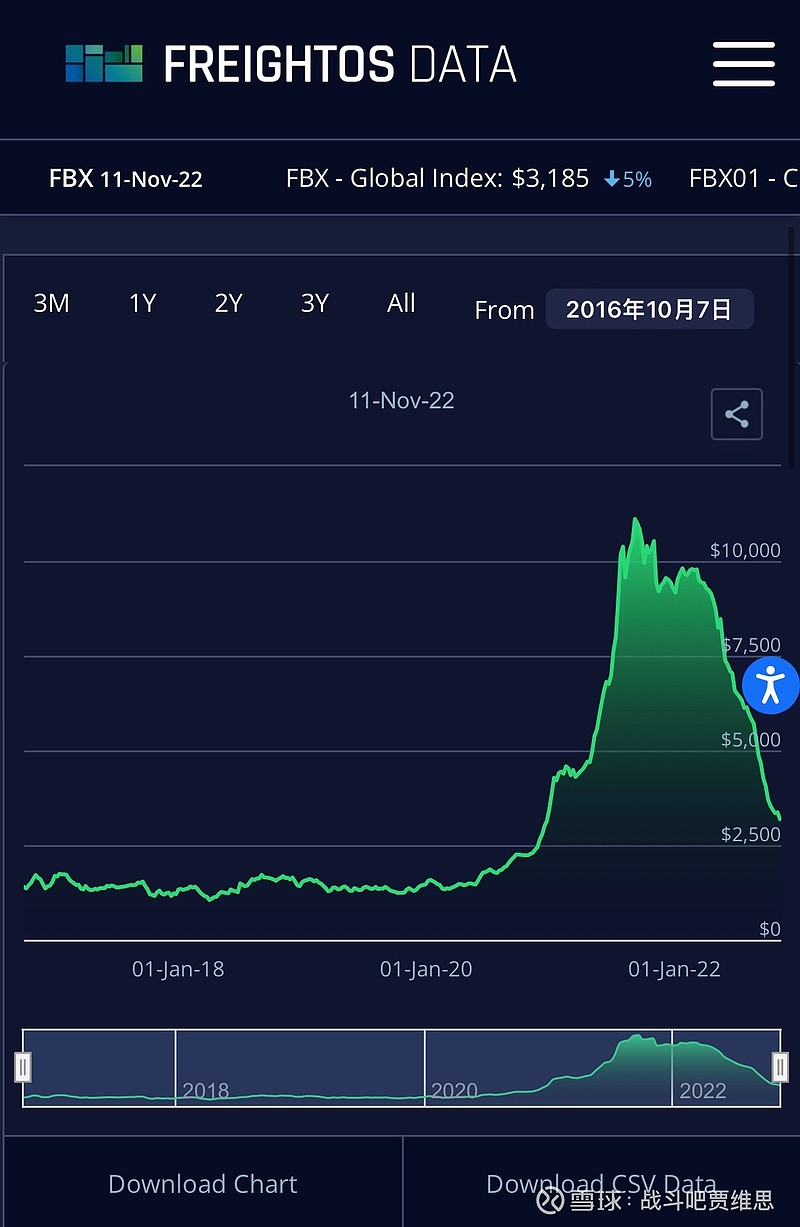This screenshot has width=800, height=1227.
Task: Click the blue accessibility widget icon
Action: tap(770, 686)
